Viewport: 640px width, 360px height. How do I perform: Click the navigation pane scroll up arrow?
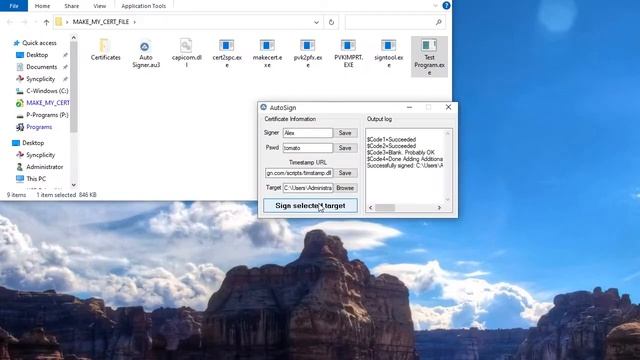click(73, 38)
